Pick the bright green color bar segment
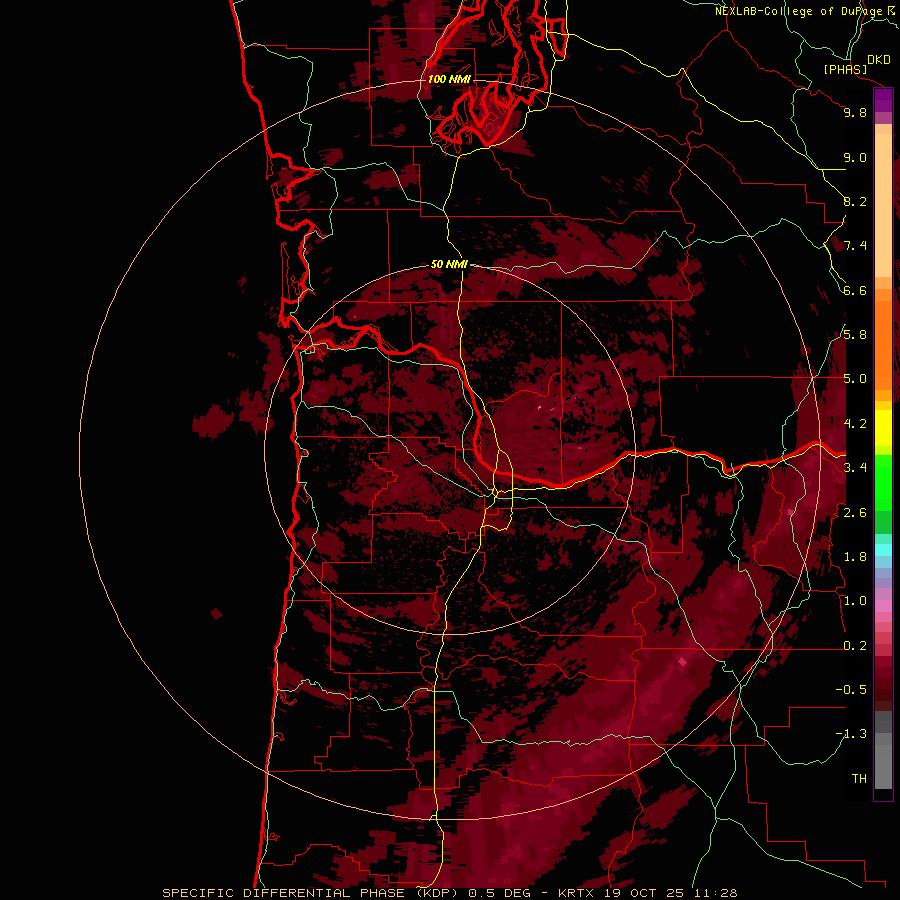The height and width of the screenshot is (900, 900). (x=883, y=482)
